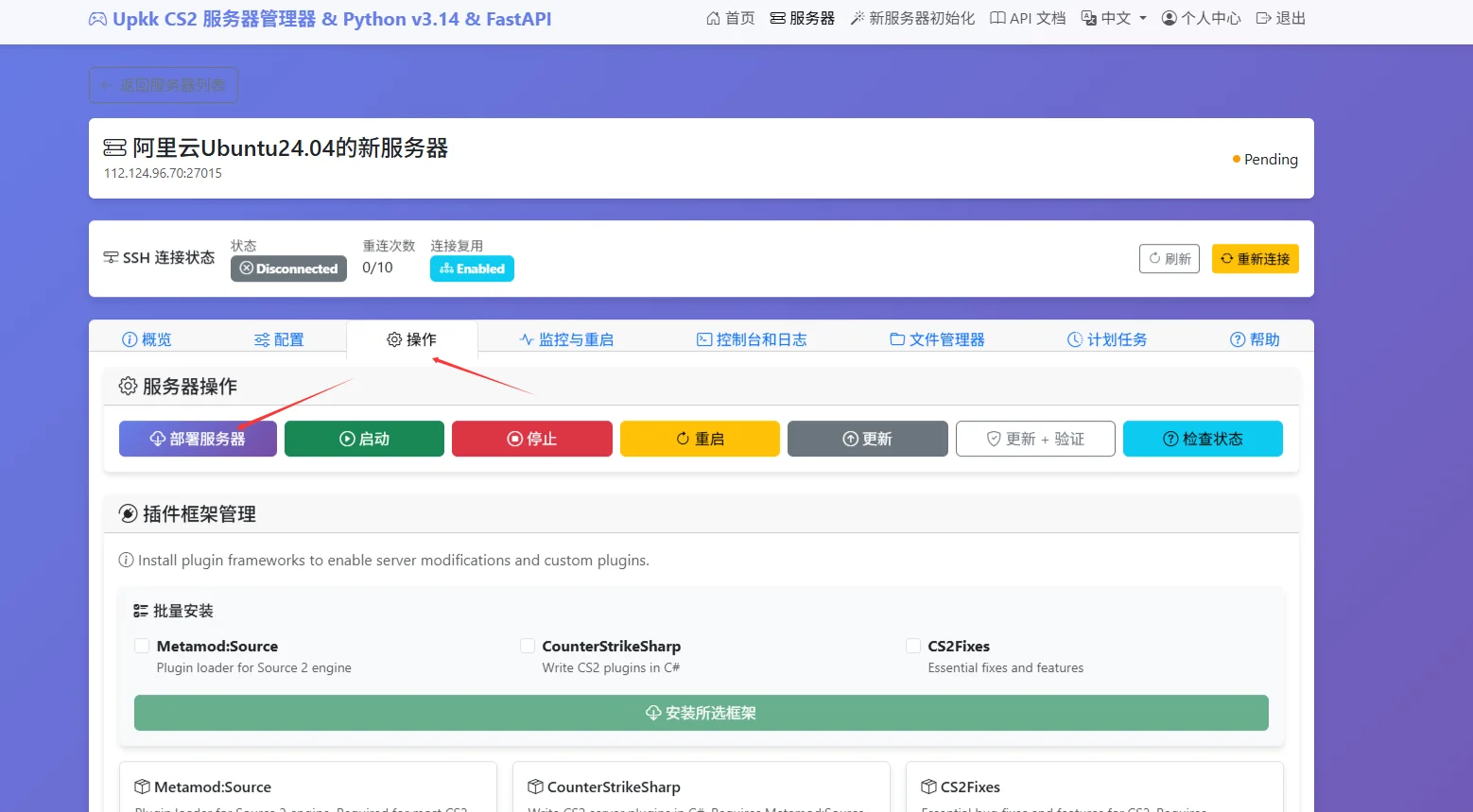Click the server icon beside the server title
Screen dimensions: 1473x812
[x=114, y=147]
